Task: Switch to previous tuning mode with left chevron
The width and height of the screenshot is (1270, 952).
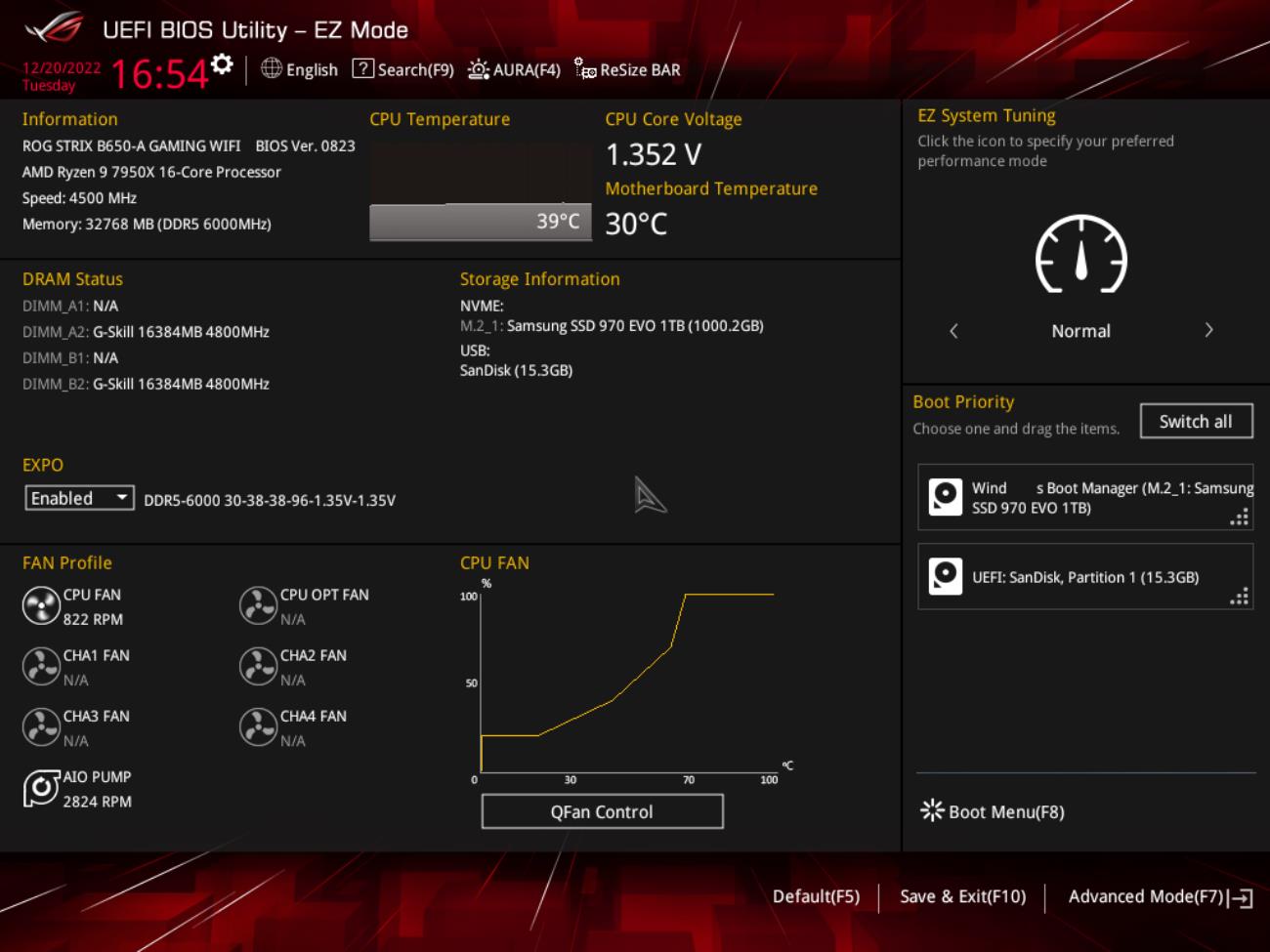Action: (953, 331)
